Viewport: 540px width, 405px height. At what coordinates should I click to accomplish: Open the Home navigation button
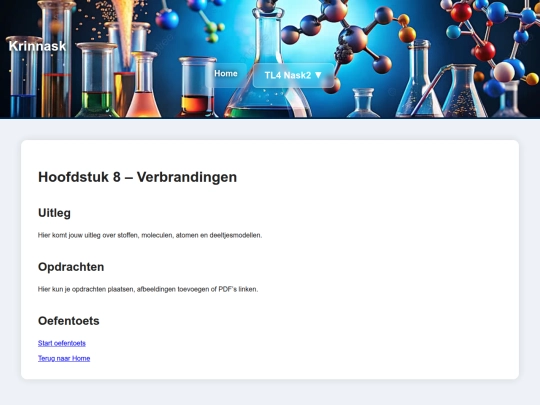[226, 74]
